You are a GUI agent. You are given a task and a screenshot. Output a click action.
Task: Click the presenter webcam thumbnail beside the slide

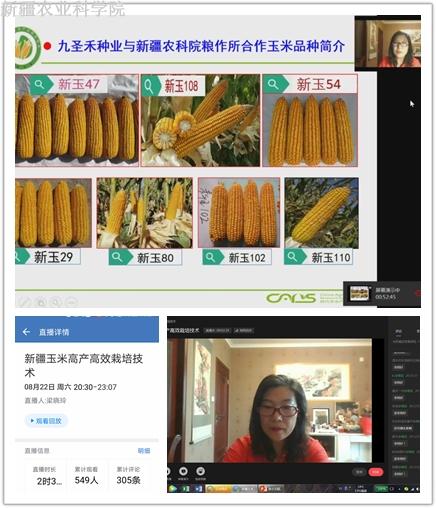pyautogui.click(x=388, y=43)
